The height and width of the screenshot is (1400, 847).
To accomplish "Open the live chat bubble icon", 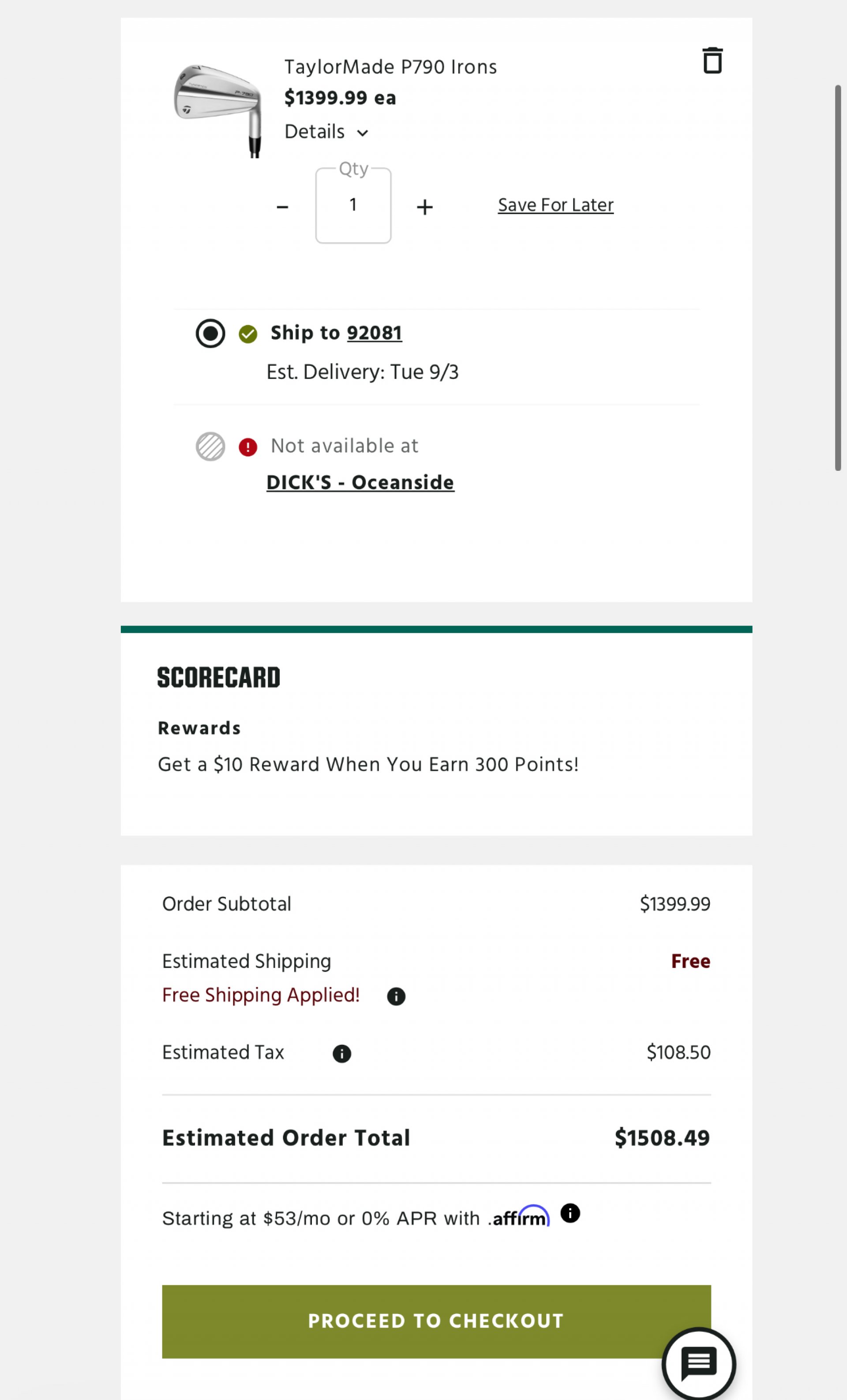I will click(699, 1364).
